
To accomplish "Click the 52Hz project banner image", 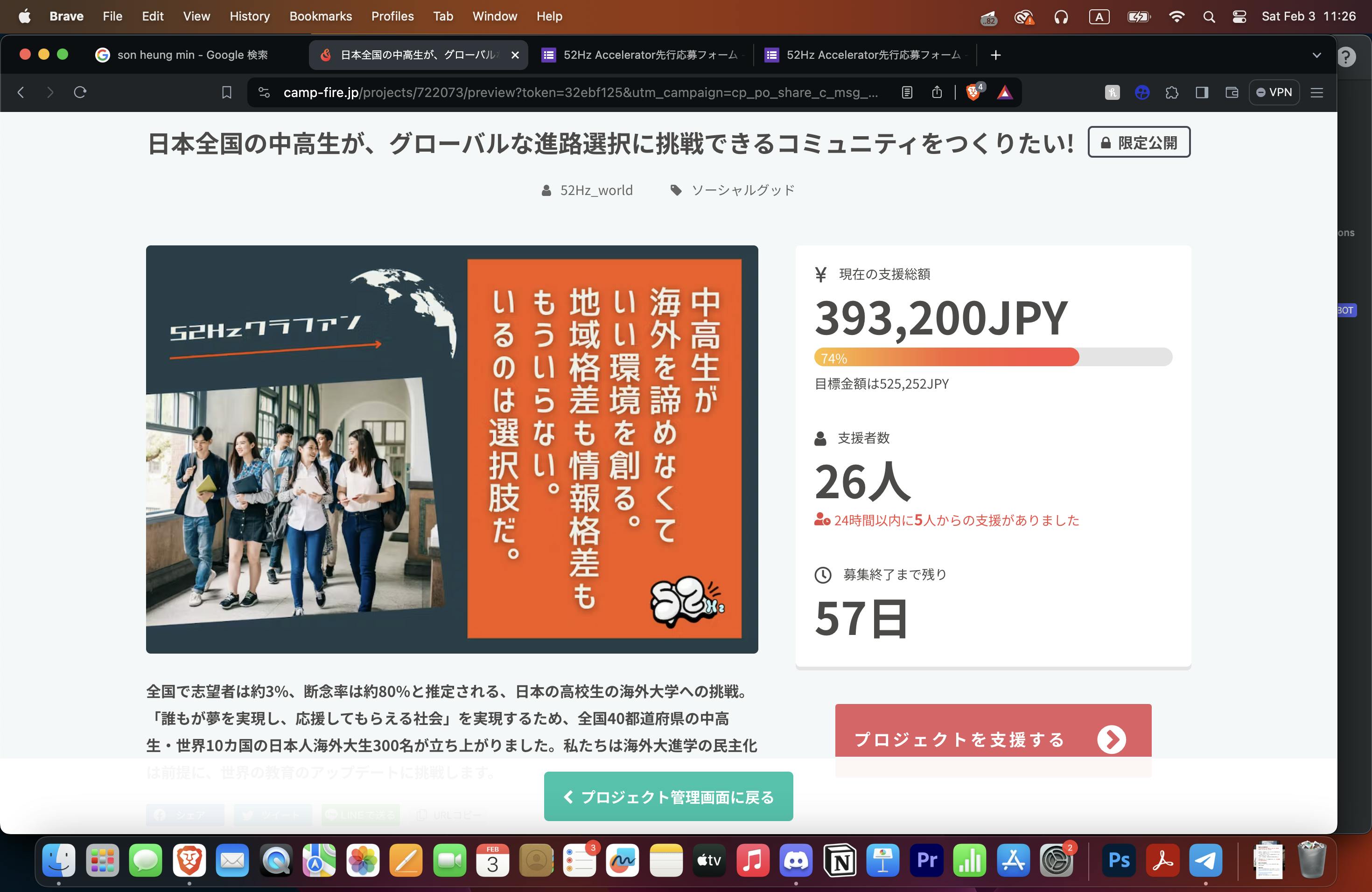I will click(x=451, y=449).
